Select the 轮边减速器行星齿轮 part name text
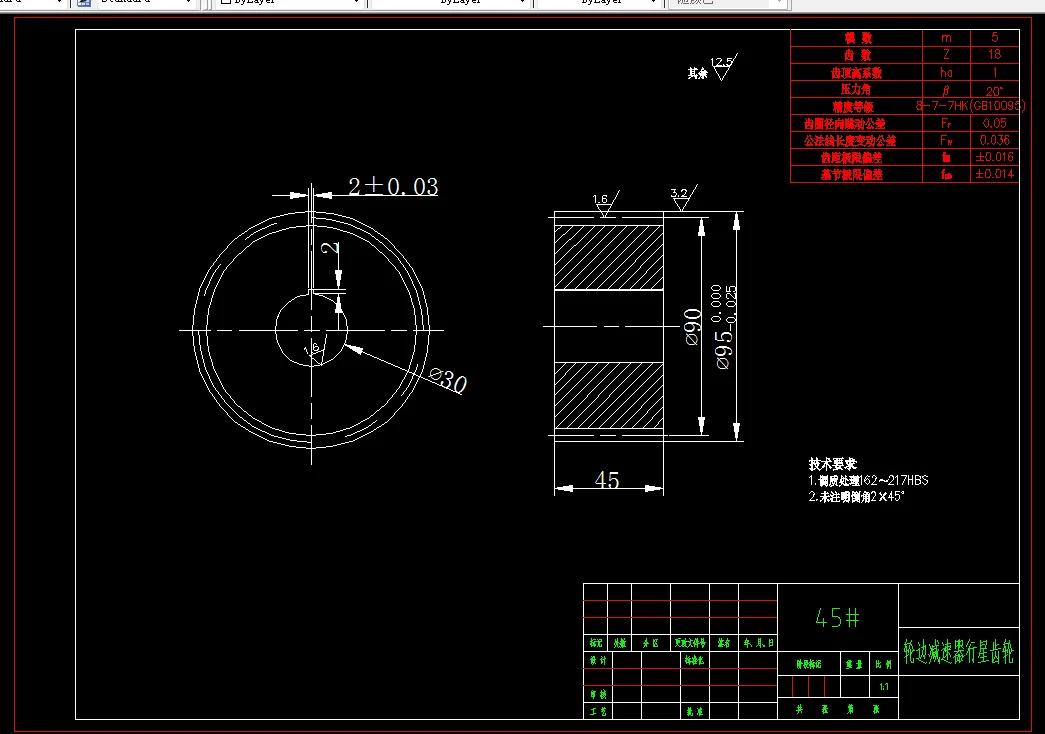The height and width of the screenshot is (734, 1045). (x=958, y=651)
